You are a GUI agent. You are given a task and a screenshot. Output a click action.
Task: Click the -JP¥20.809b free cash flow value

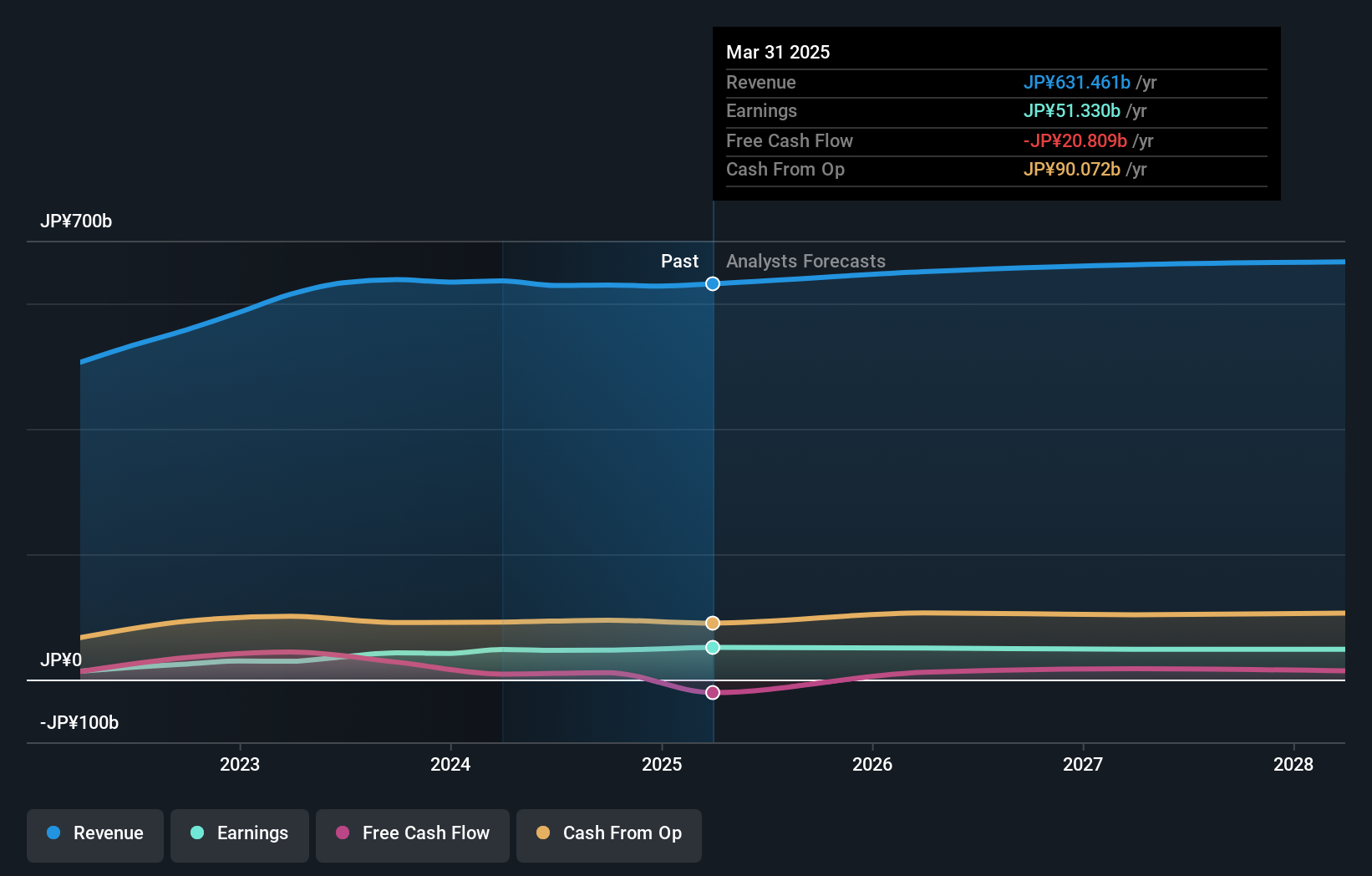[1075, 140]
